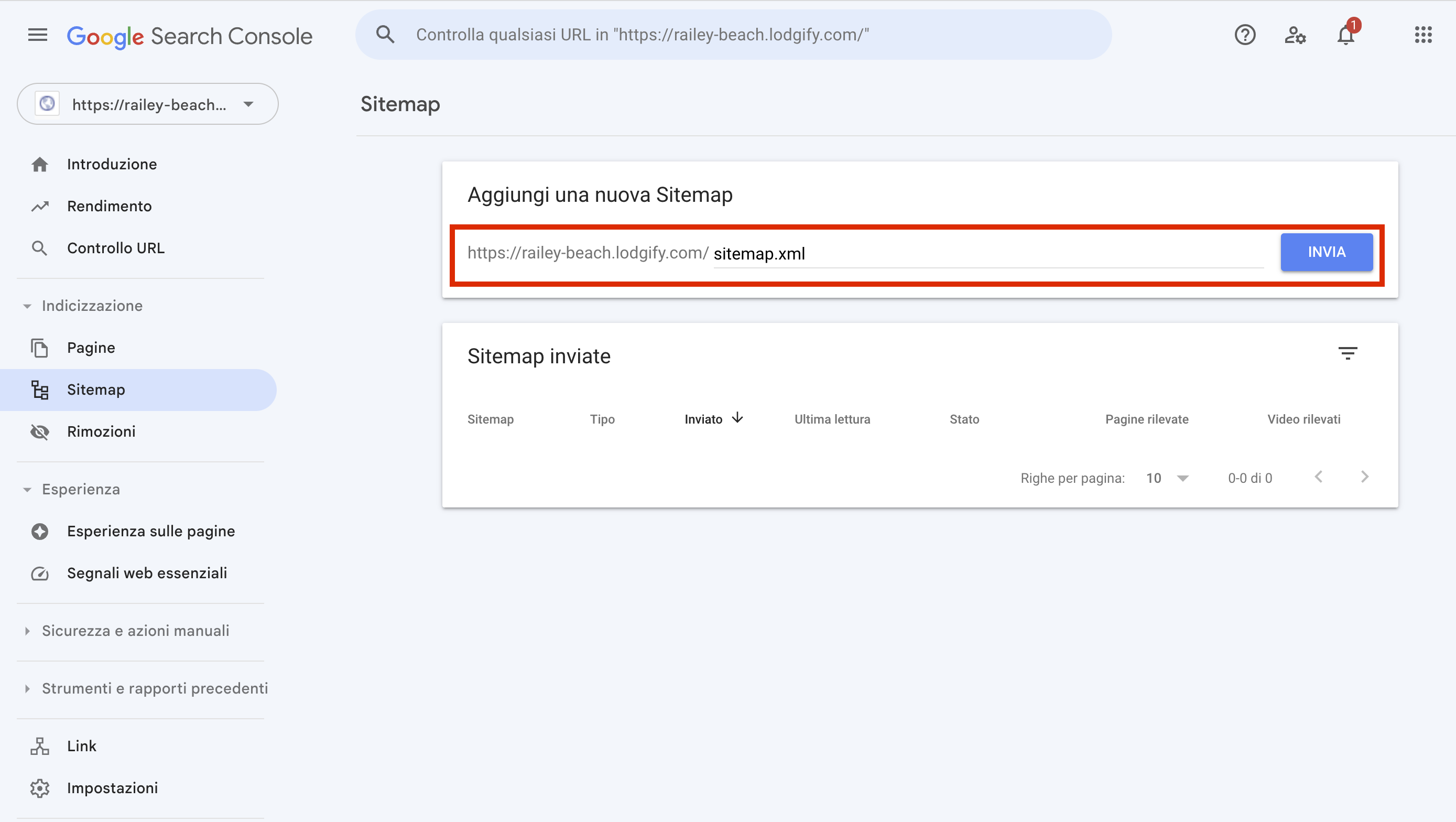This screenshot has height=822, width=1456.
Task: Open the Help question mark icon
Action: [1245, 35]
